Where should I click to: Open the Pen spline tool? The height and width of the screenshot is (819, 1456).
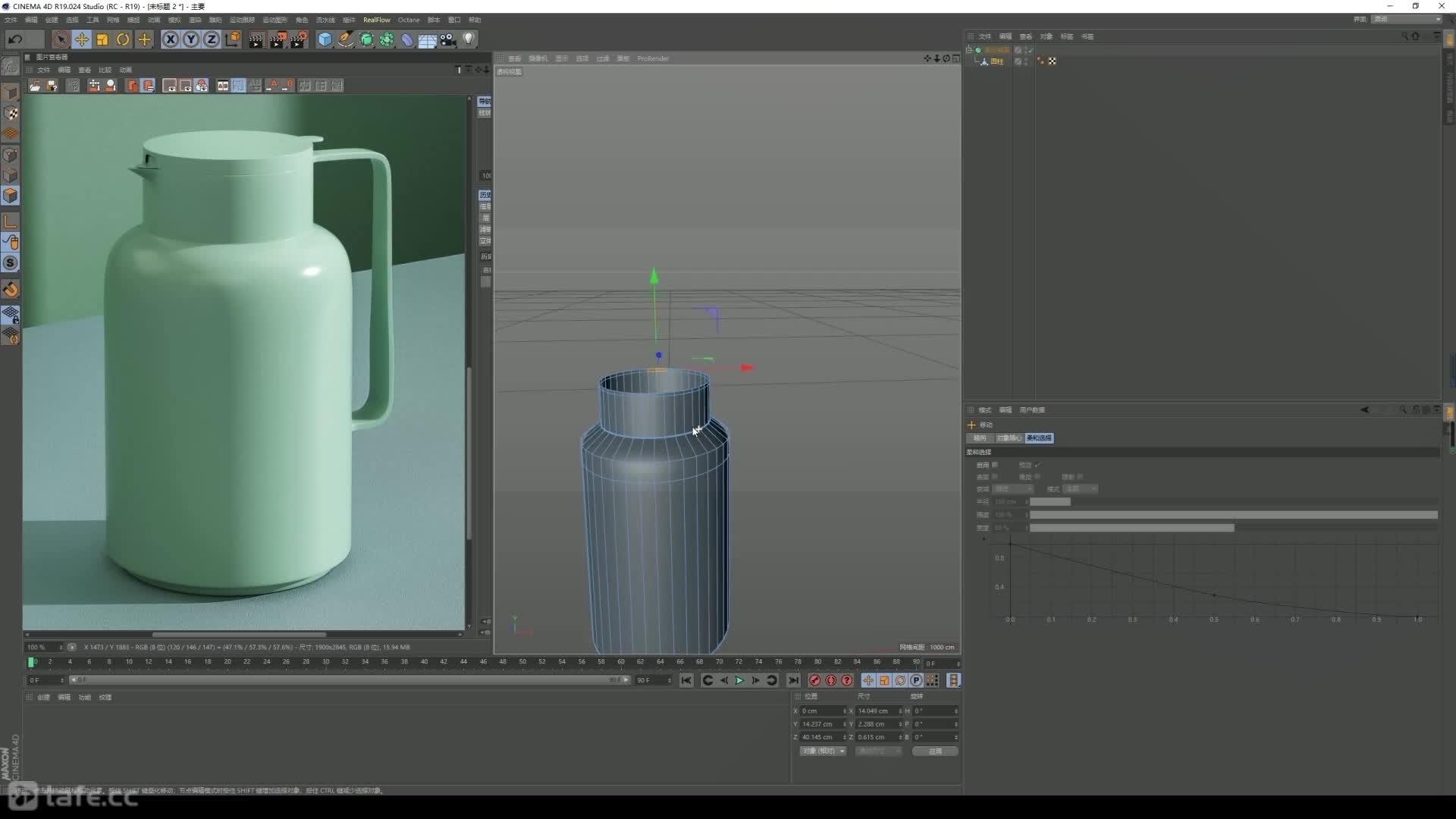(x=345, y=39)
